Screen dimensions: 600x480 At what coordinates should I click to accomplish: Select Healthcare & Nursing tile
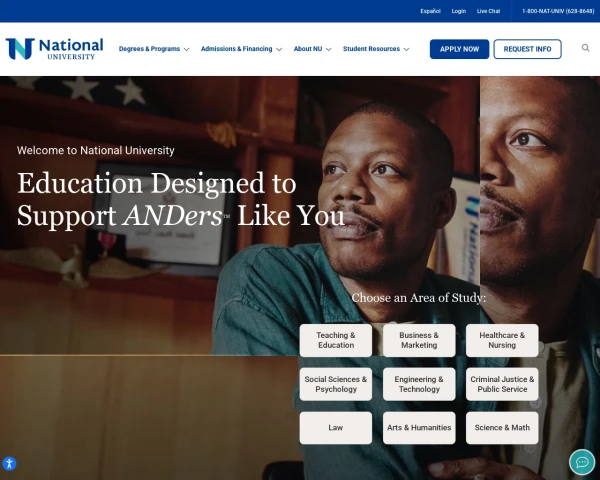click(x=502, y=340)
